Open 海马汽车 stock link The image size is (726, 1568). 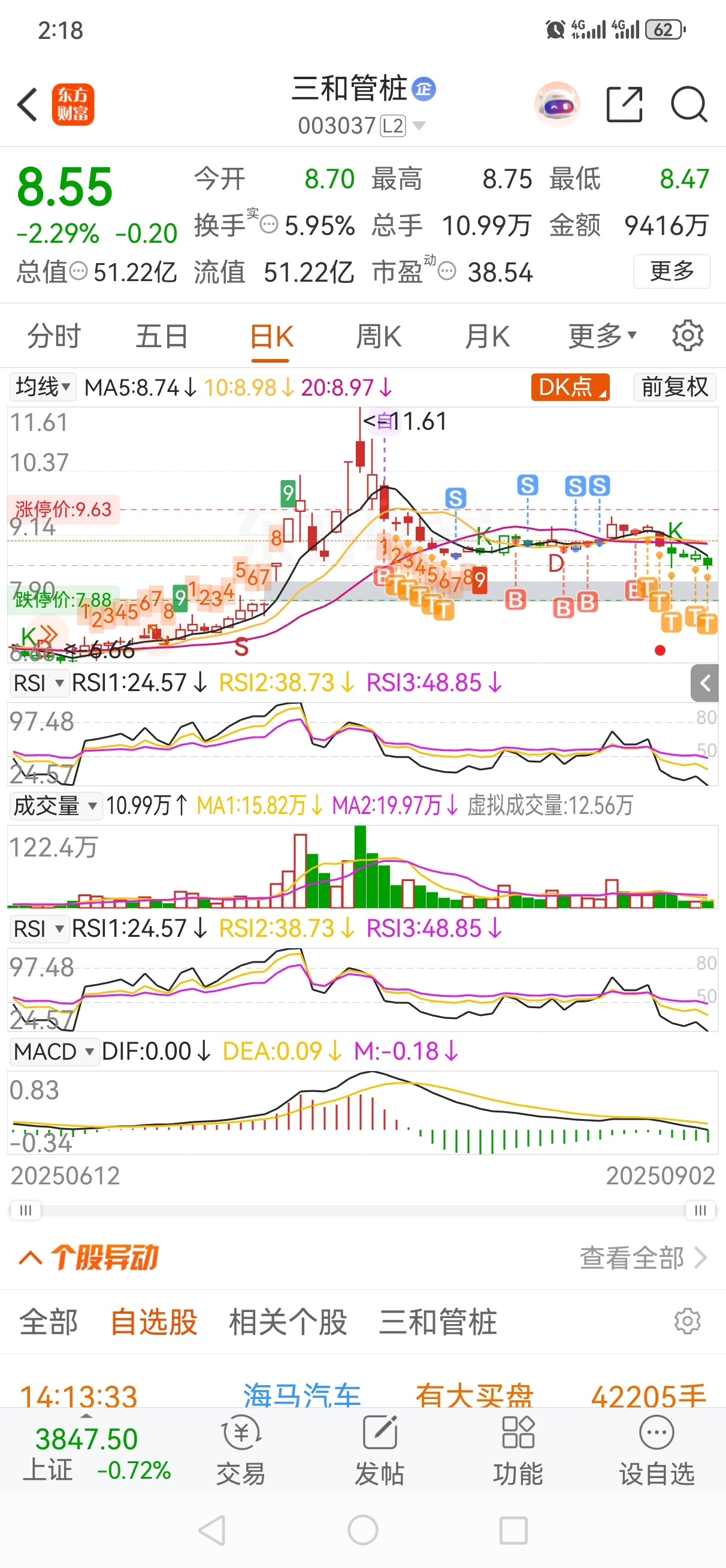coord(302,1395)
